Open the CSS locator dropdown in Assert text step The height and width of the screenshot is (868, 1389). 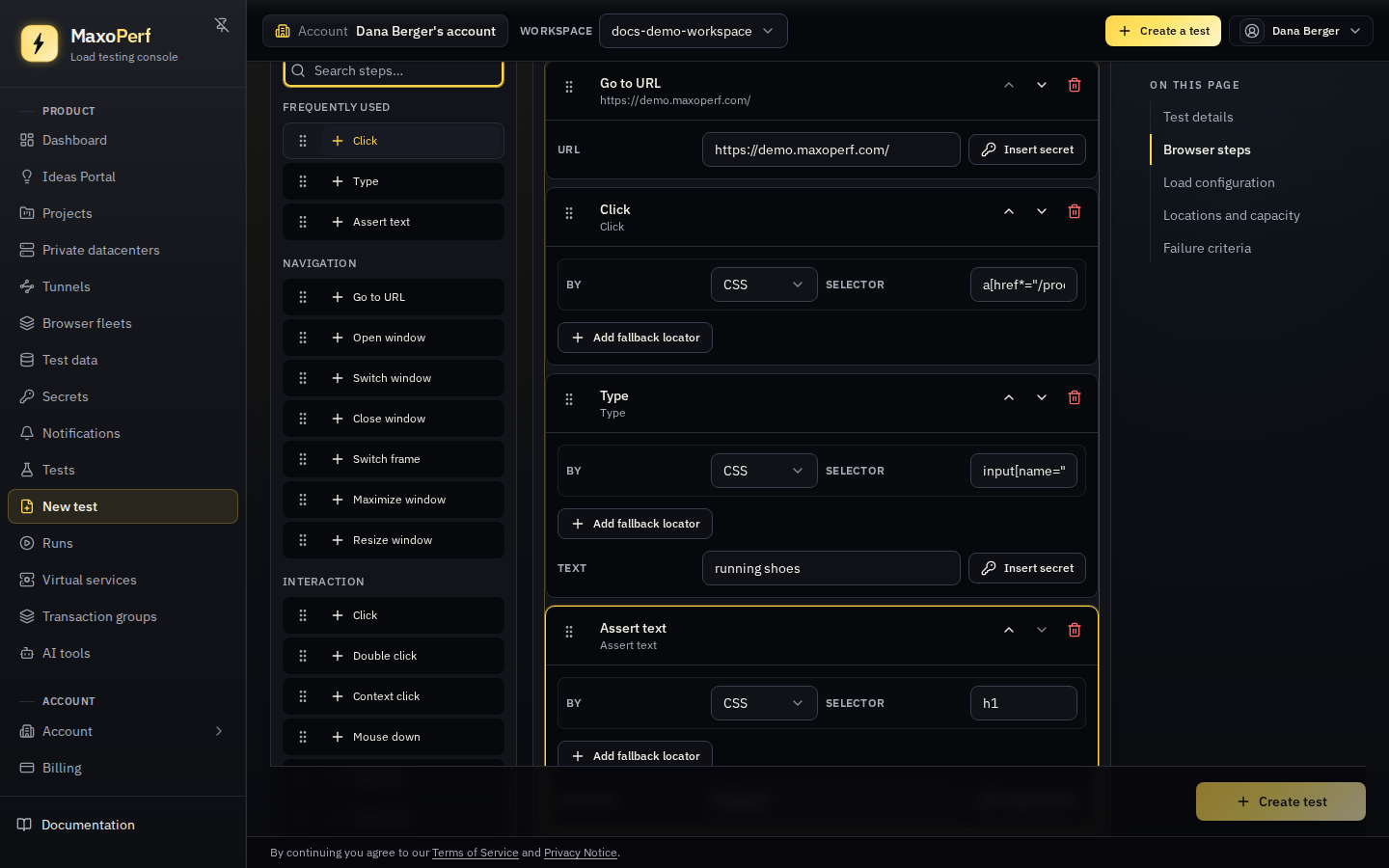764,703
